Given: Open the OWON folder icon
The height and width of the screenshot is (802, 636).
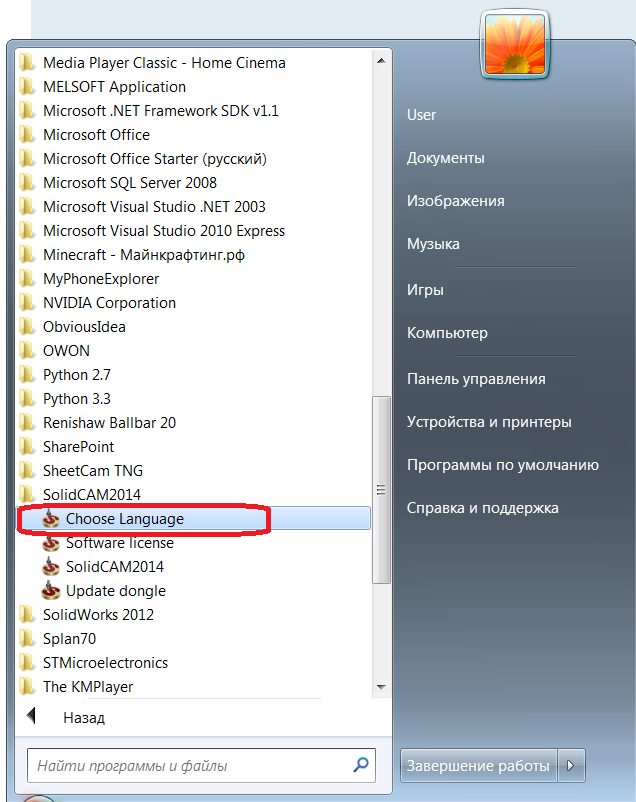Looking at the screenshot, I should tap(27, 351).
